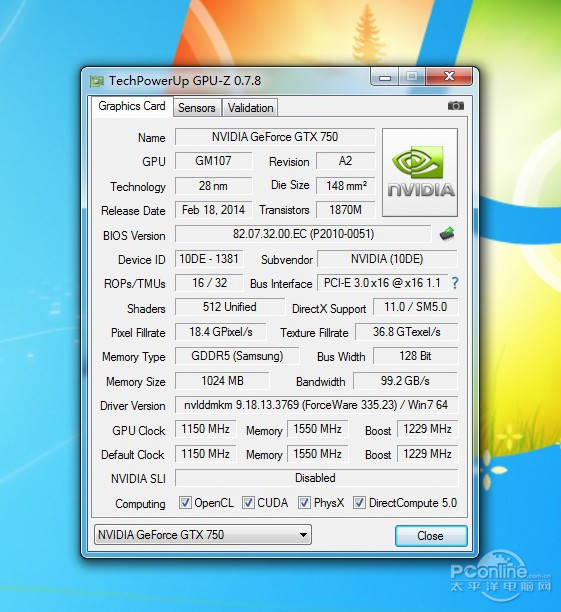561x612 pixels.
Task: Click the Driver Version label
Action: pyautogui.click(x=133, y=406)
